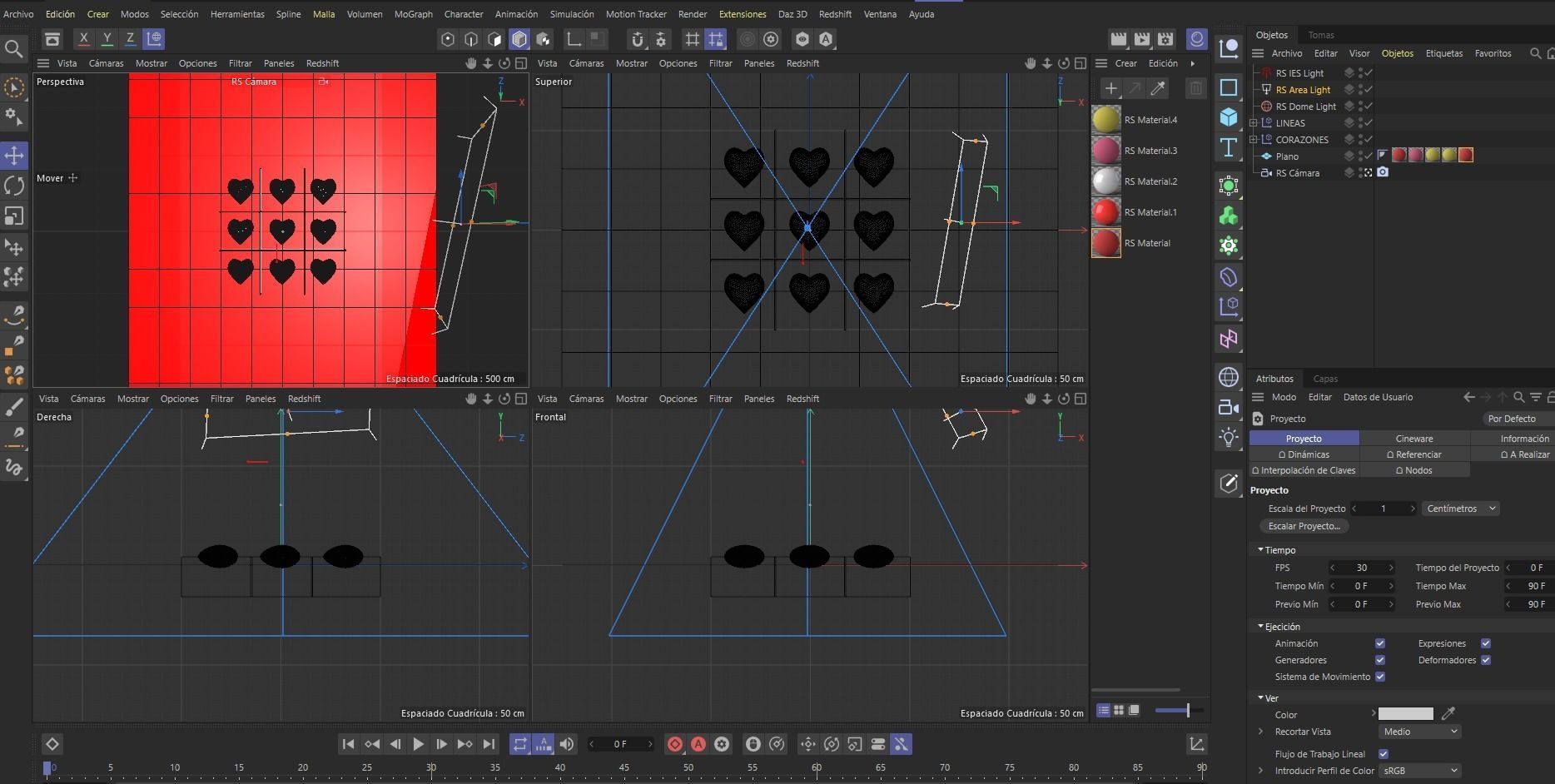The height and width of the screenshot is (784, 1555).
Task: Toggle the Deformadores checkbox
Action: (1486, 660)
